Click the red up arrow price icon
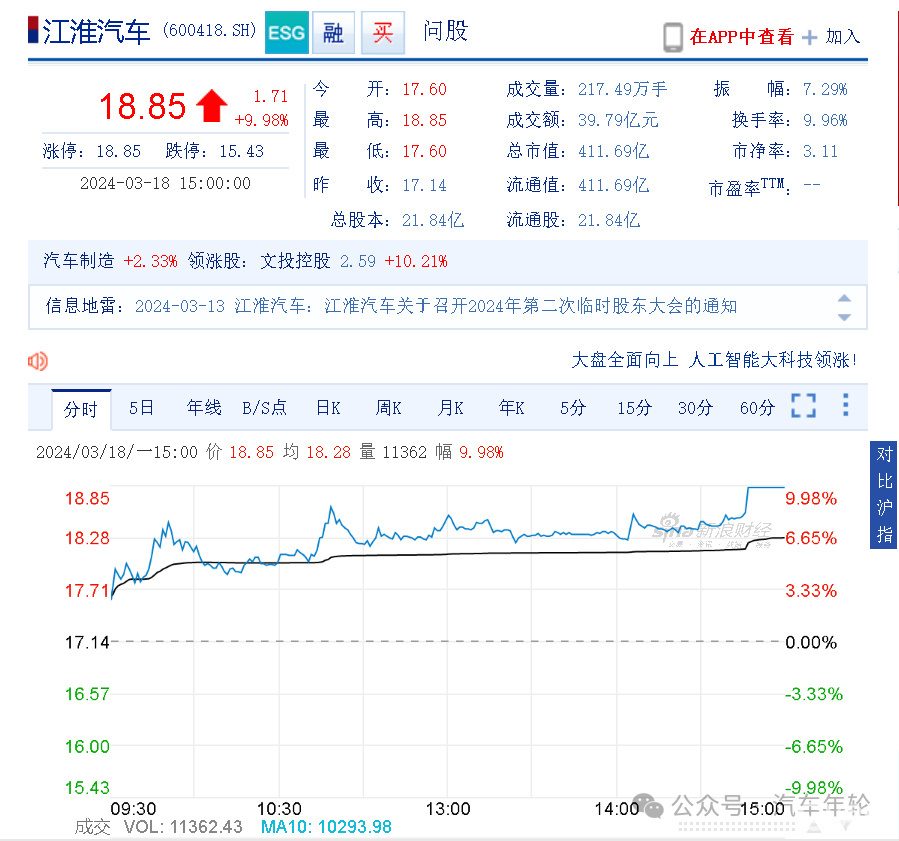 tap(212, 105)
